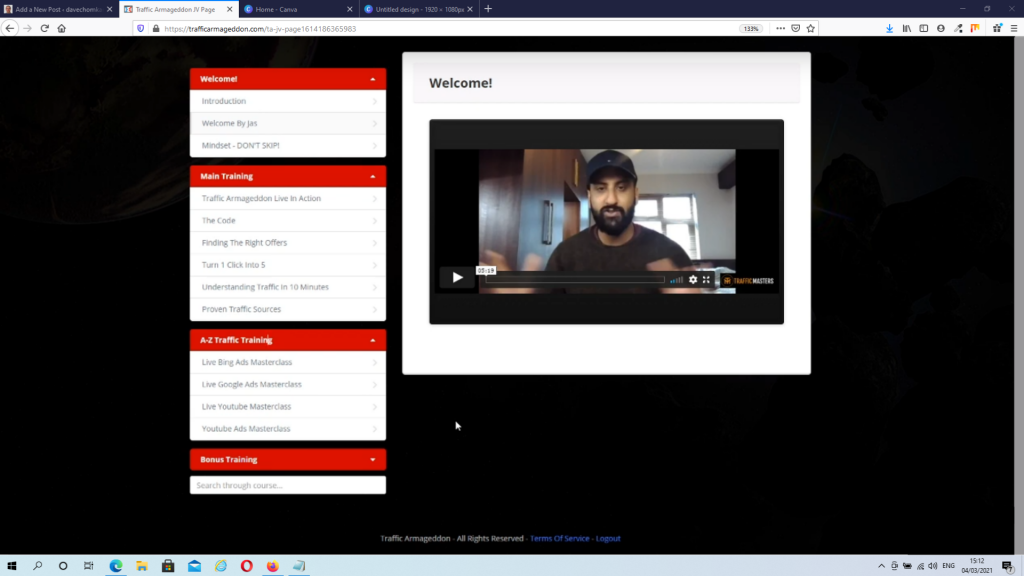The height and width of the screenshot is (576, 1024).
Task: Open the Windows notification center
Action: point(1008,566)
